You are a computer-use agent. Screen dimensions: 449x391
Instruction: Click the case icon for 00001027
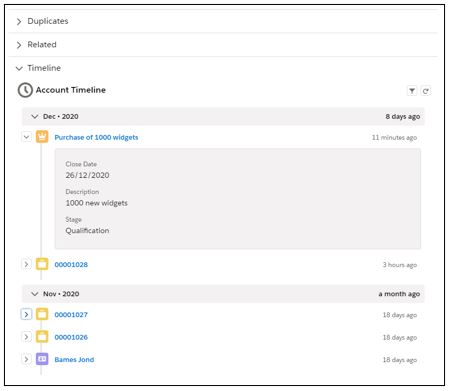[x=42, y=314]
